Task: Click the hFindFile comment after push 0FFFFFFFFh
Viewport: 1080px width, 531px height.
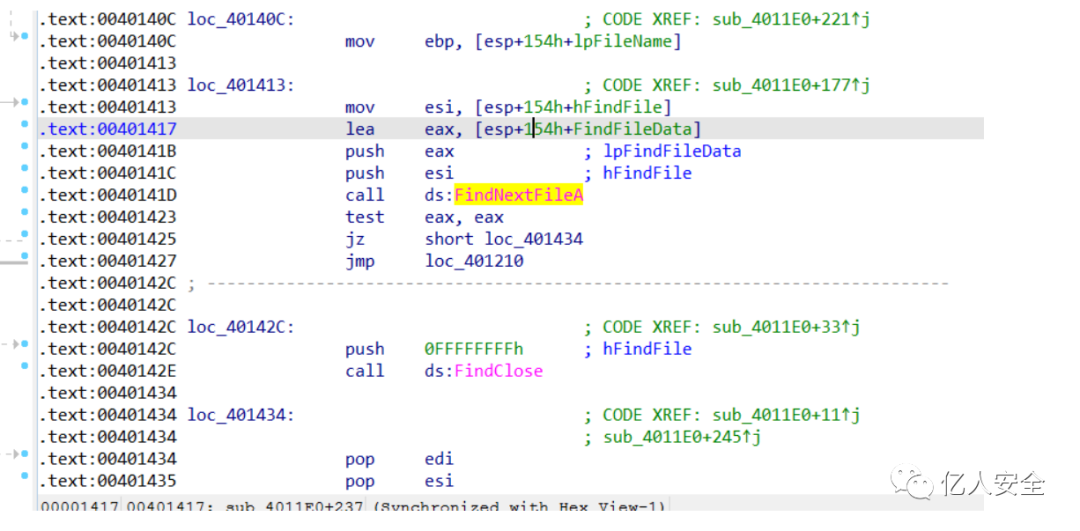Action: [x=647, y=349]
